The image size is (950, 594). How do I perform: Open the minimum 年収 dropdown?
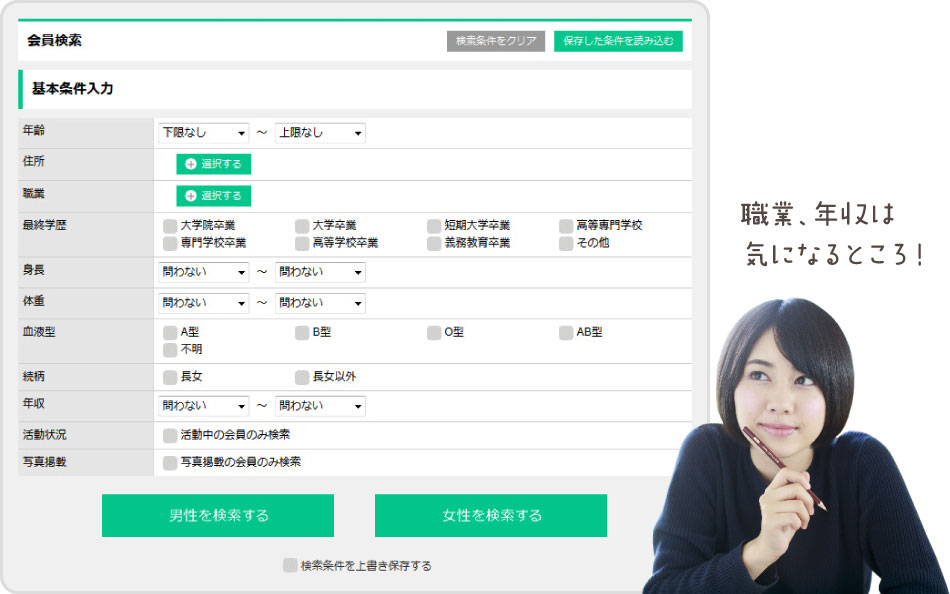[x=203, y=406]
